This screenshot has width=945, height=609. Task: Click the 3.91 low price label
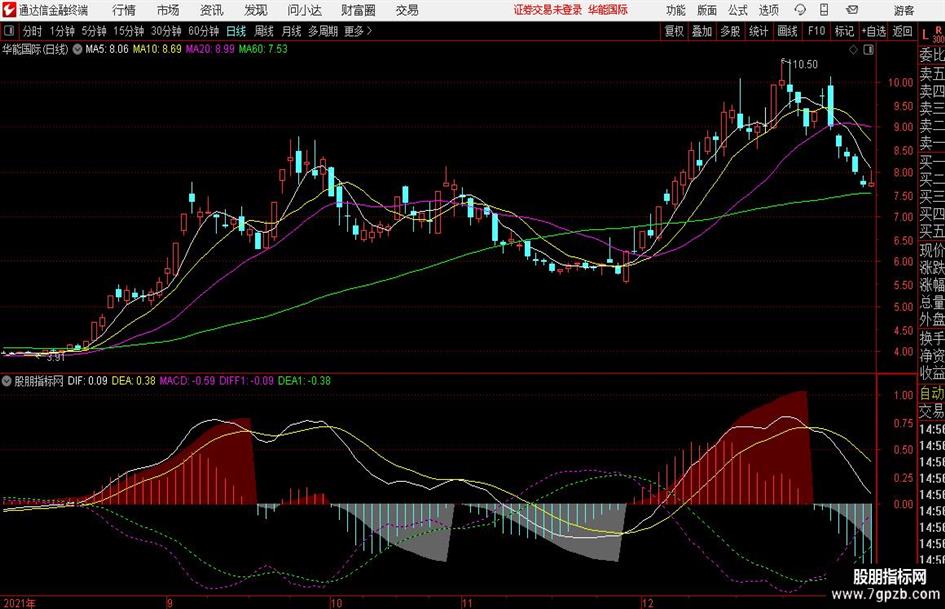click(x=55, y=357)
